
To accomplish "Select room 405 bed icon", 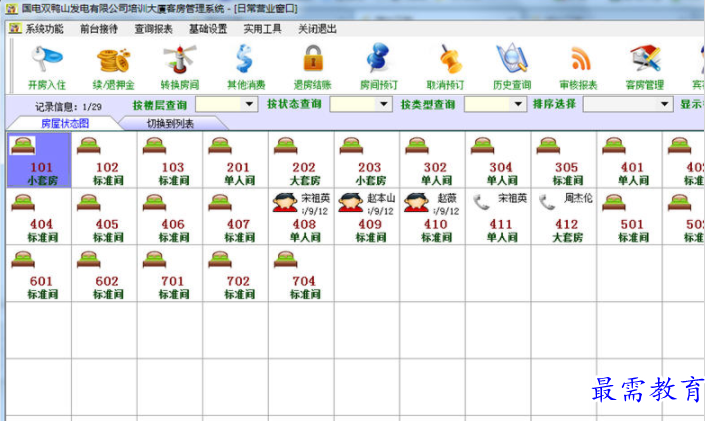I will (x=89, y=203).
